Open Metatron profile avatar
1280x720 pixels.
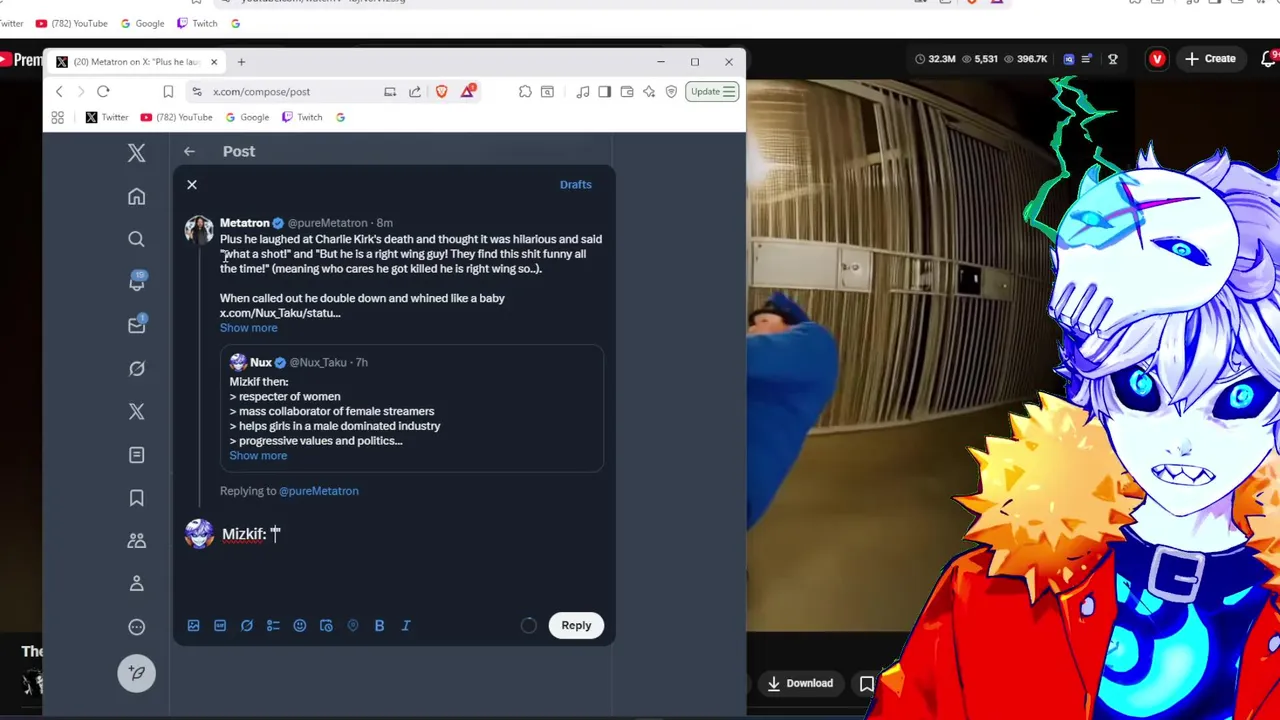199,230
